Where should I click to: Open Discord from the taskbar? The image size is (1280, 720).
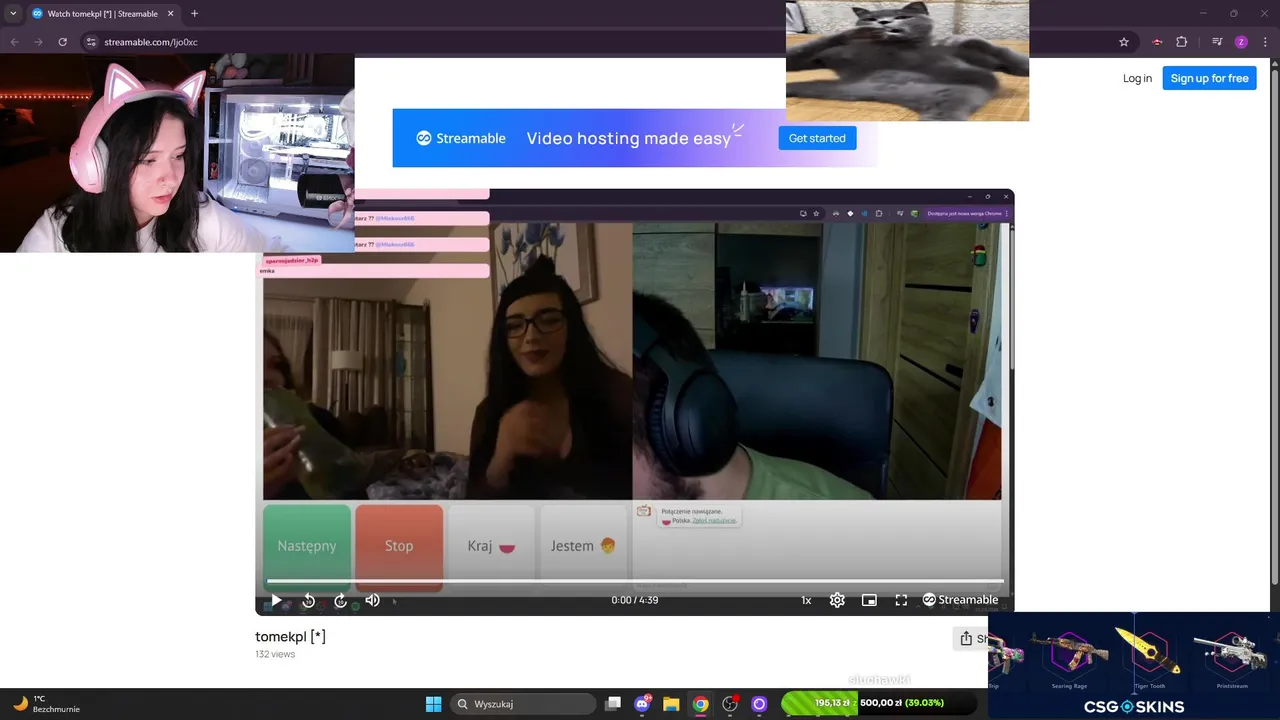click(643, 704)
